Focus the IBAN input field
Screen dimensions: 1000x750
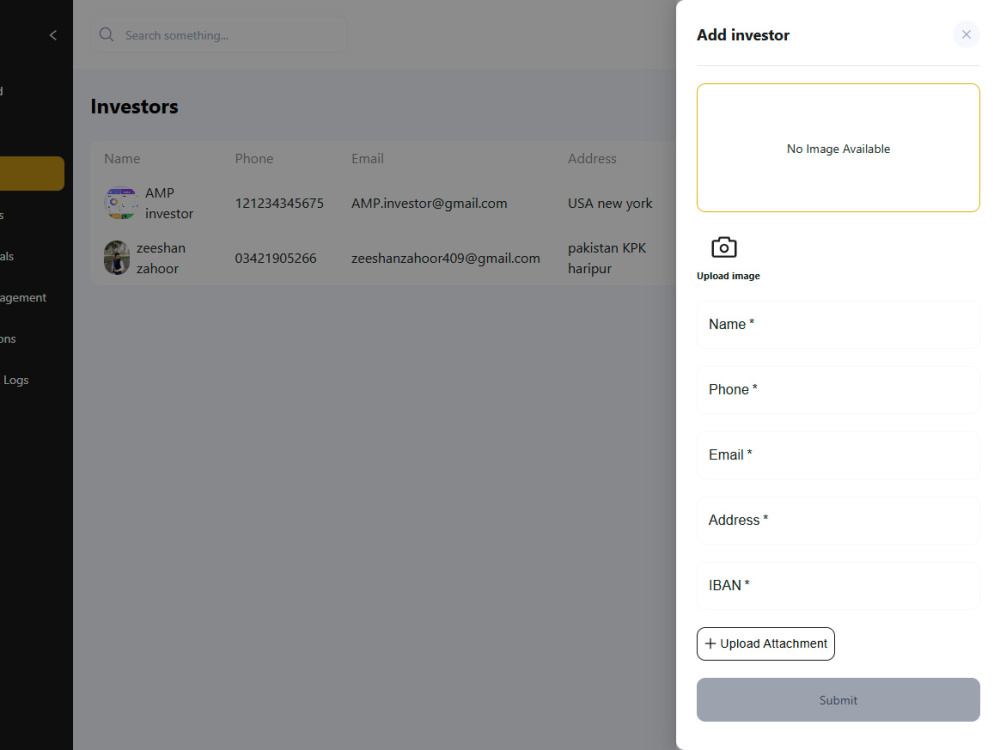[x=838, y=585]
